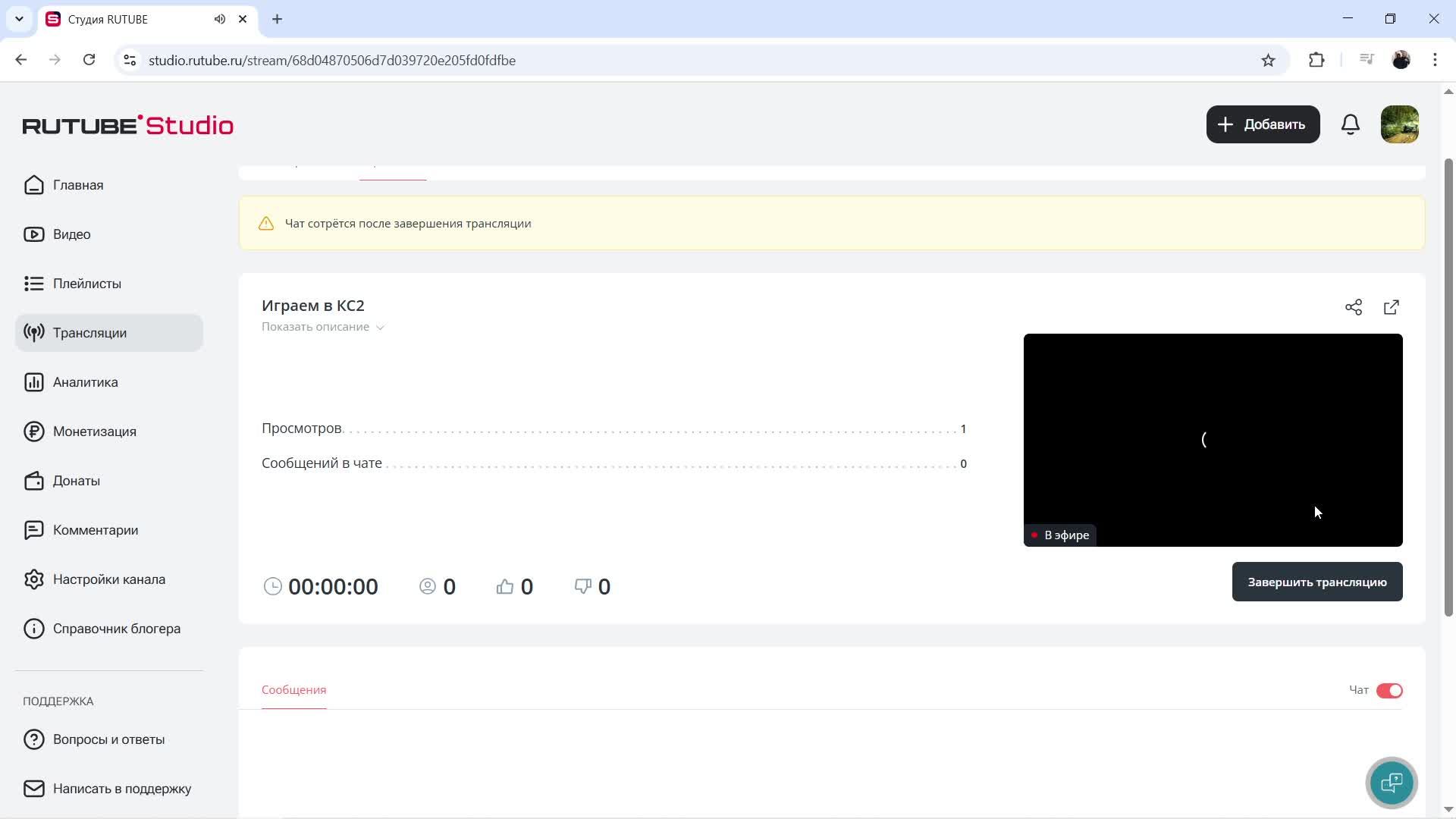Viewport: 1456px width, 819px height.
Task: Click the warning triangle icon in chat notice
Action: tap(266, 224)
